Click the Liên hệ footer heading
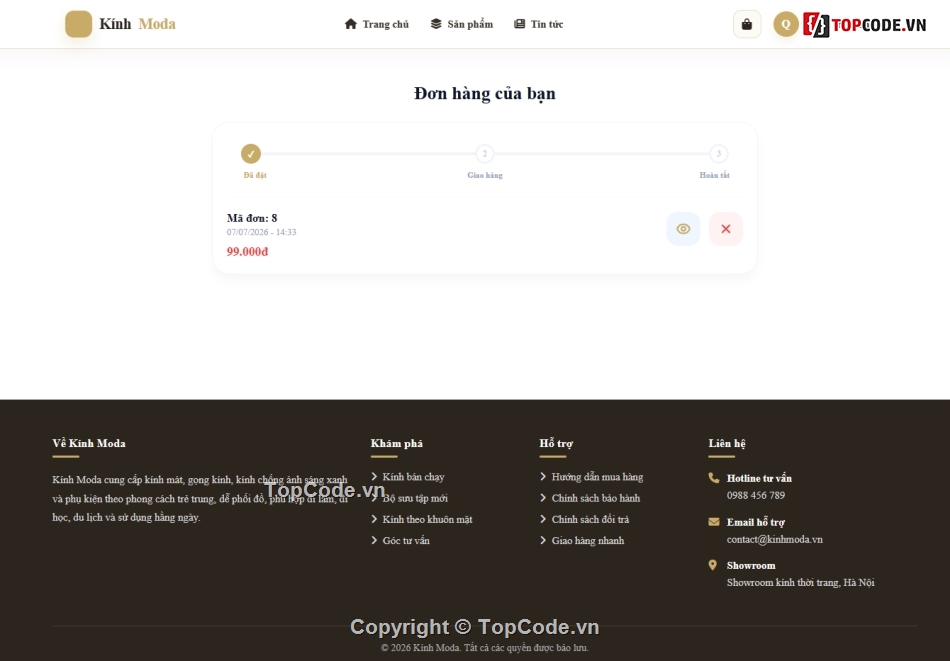 (727, 443)
